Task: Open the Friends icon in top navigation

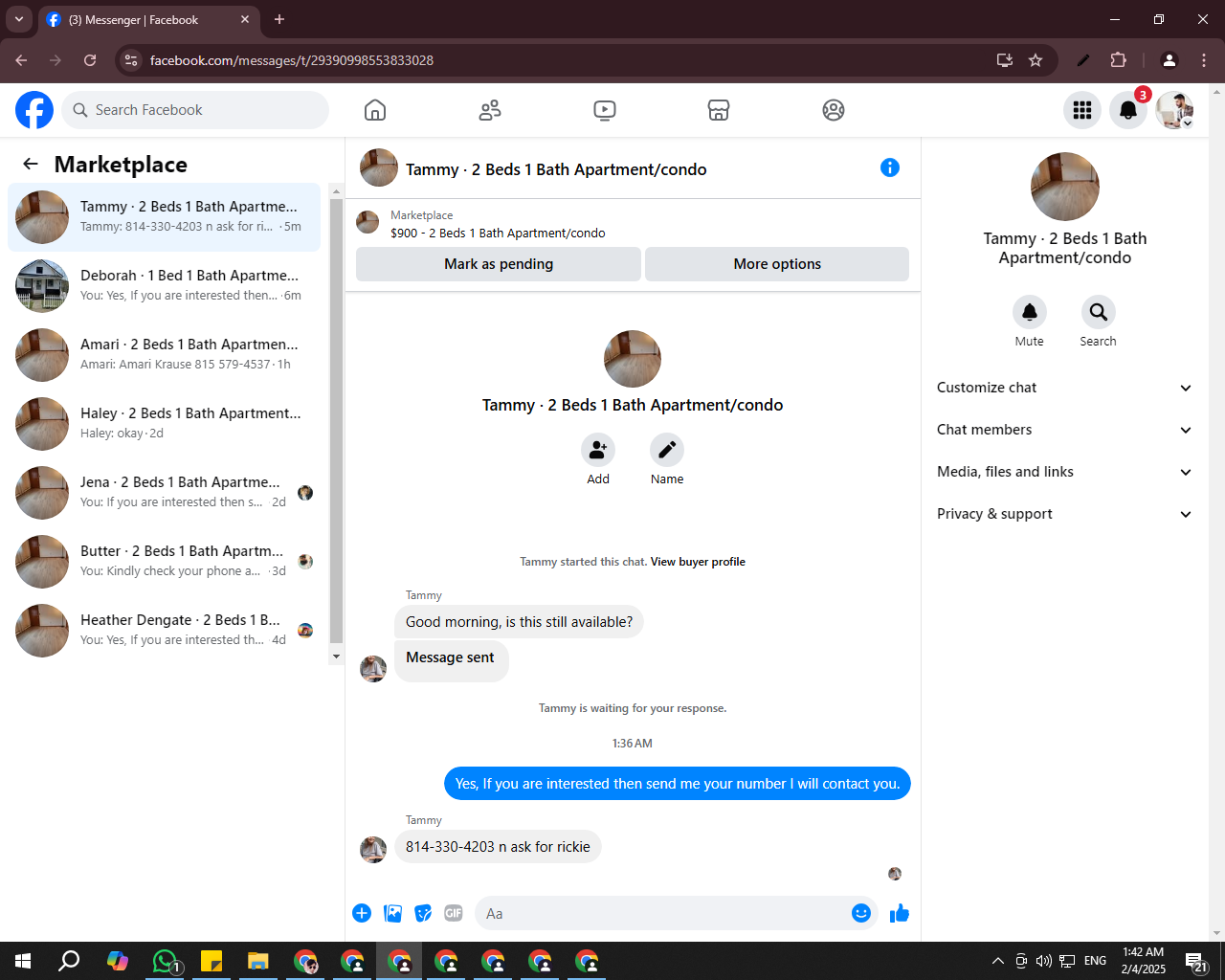Action: point(490,110)
